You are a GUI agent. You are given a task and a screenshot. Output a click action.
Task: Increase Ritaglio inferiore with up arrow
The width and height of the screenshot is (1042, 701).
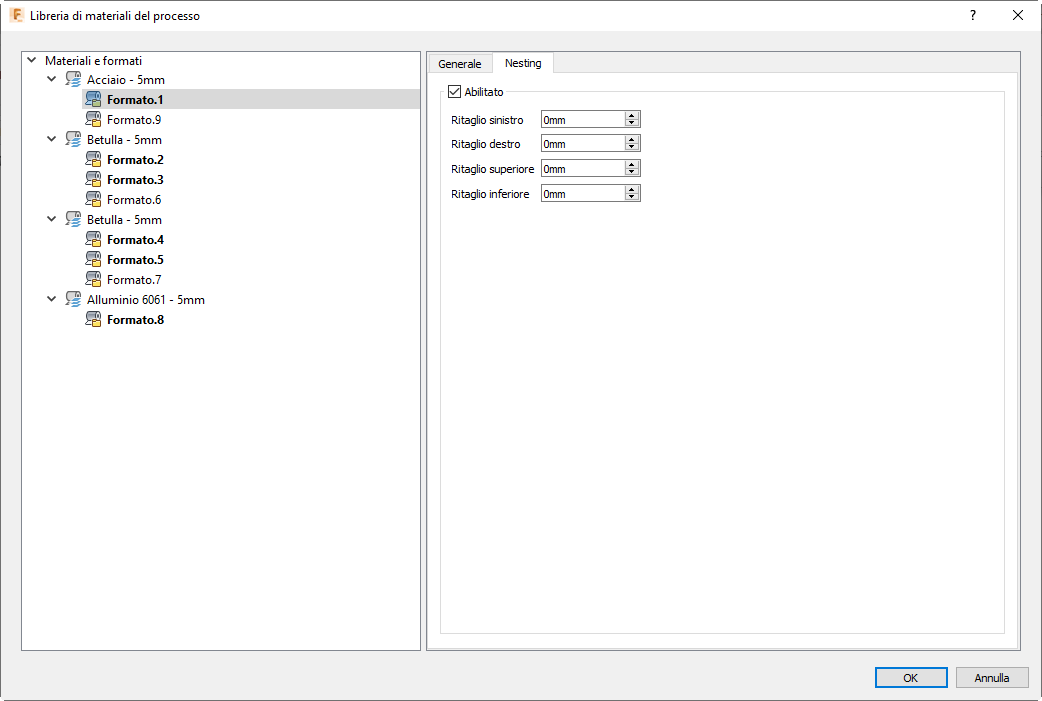pos(632,189)
